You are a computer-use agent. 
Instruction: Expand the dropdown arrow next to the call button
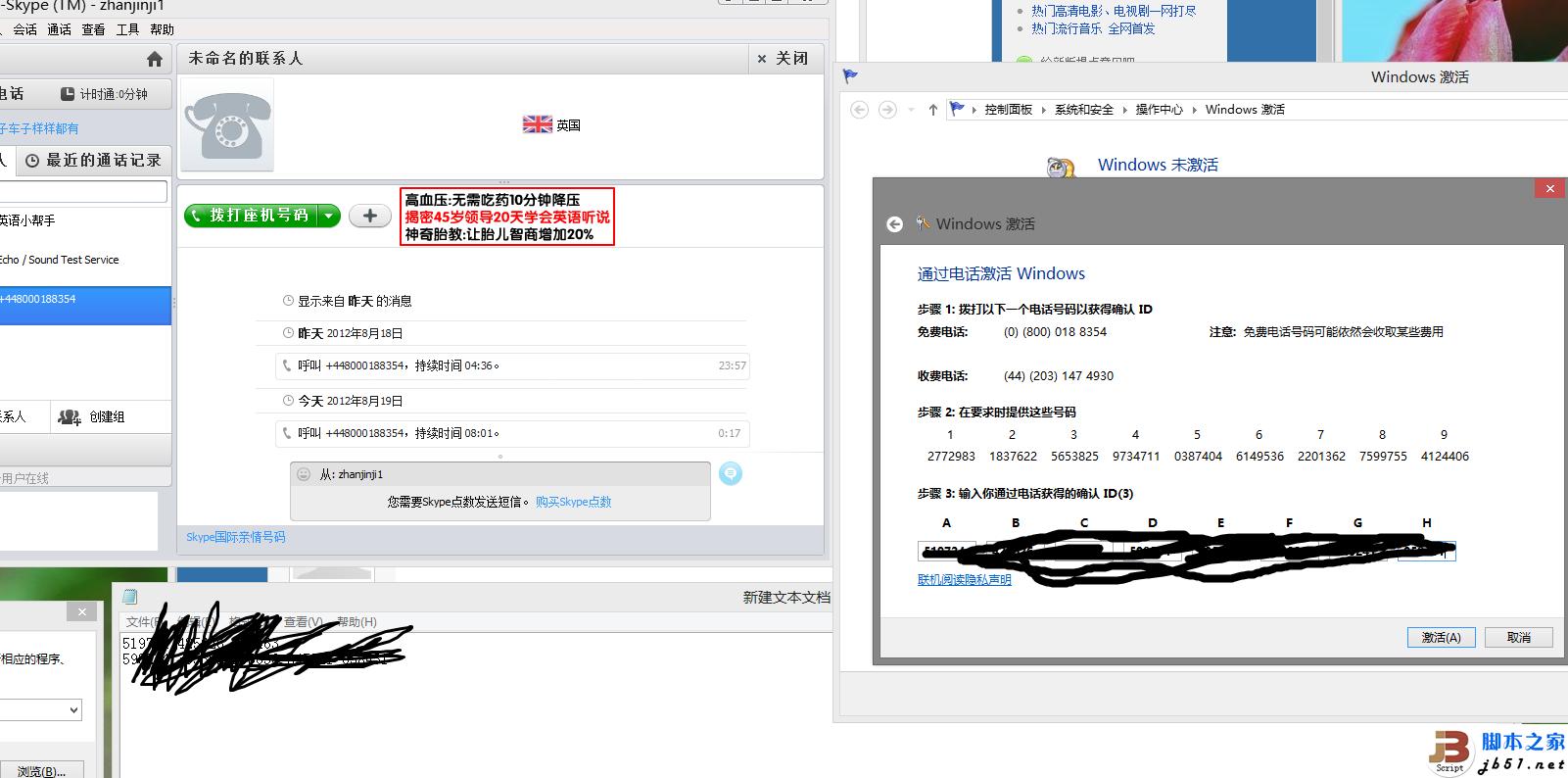coord(329,216)
